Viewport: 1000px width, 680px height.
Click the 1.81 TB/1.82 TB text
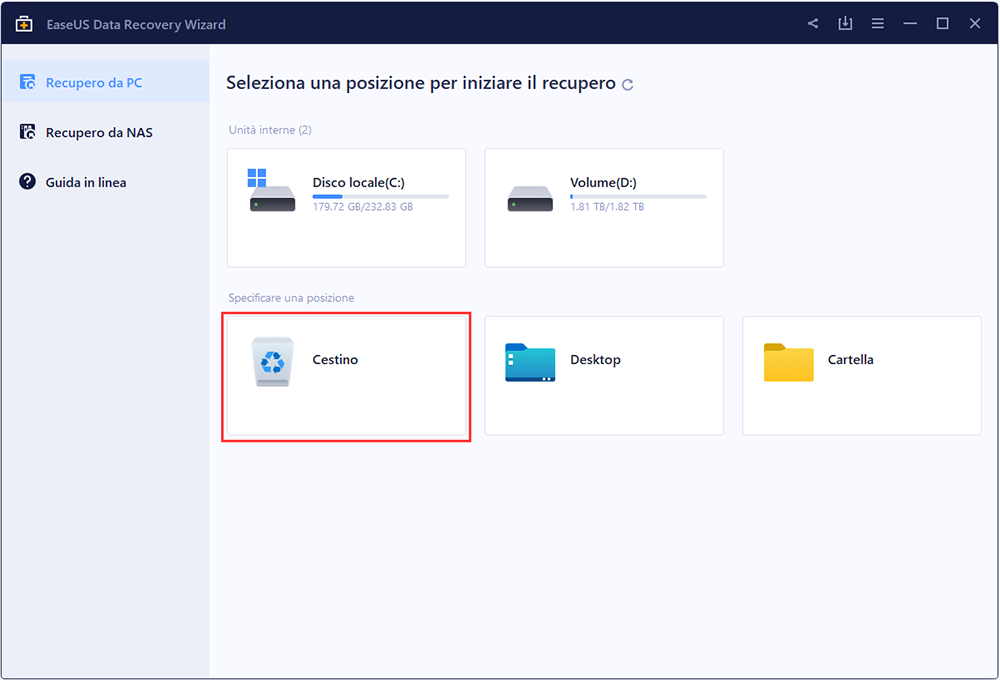(607, 207)
